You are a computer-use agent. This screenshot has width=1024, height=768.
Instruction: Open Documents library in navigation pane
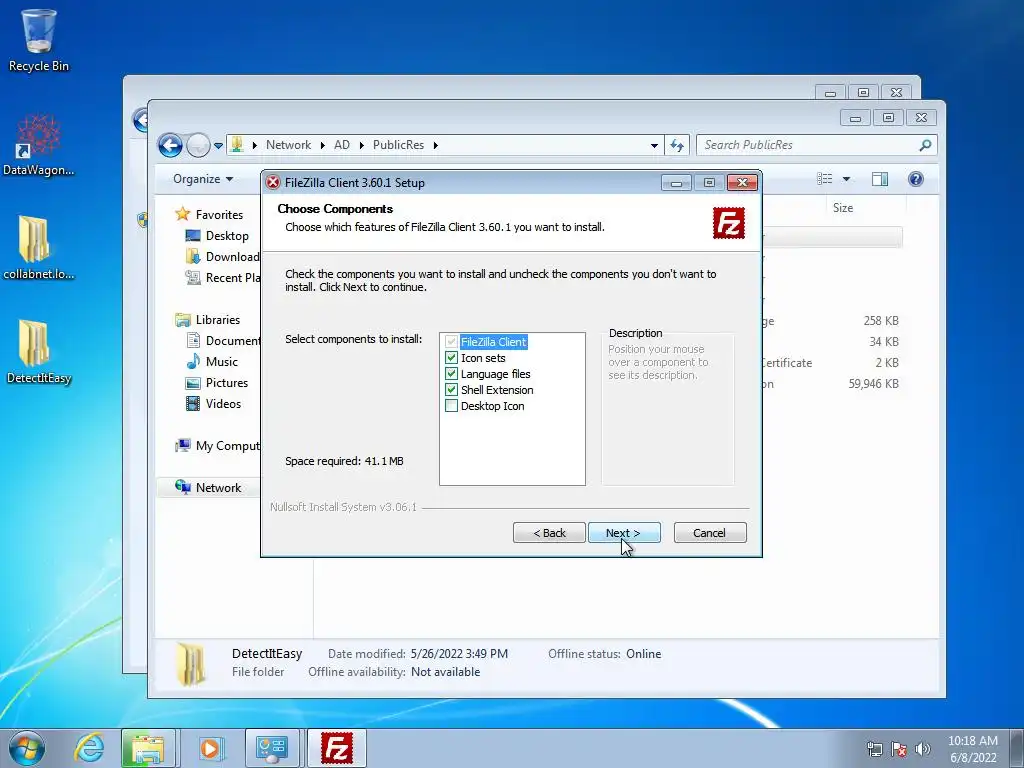232,340
